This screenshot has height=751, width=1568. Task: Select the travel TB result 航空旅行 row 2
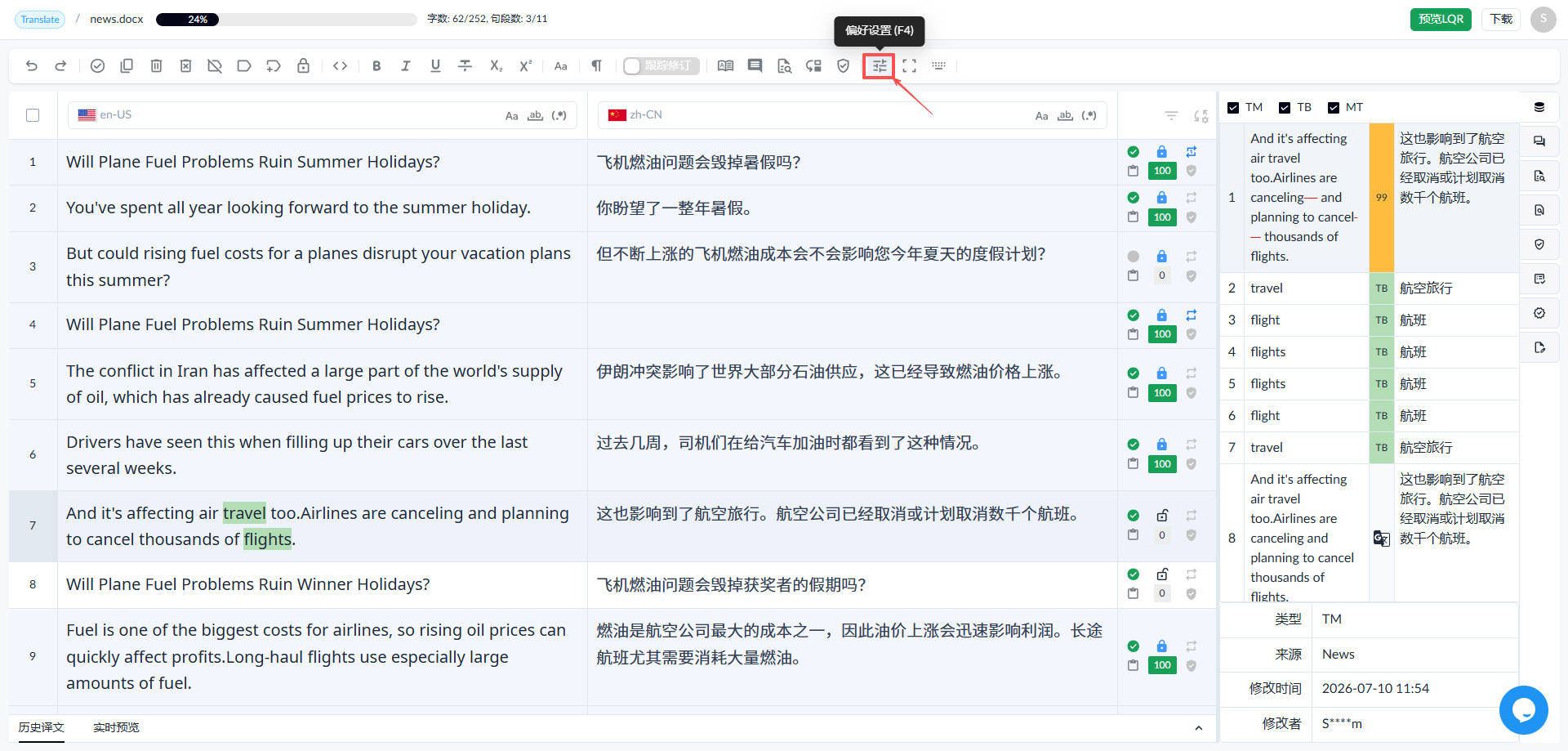tap(1369, 288)
